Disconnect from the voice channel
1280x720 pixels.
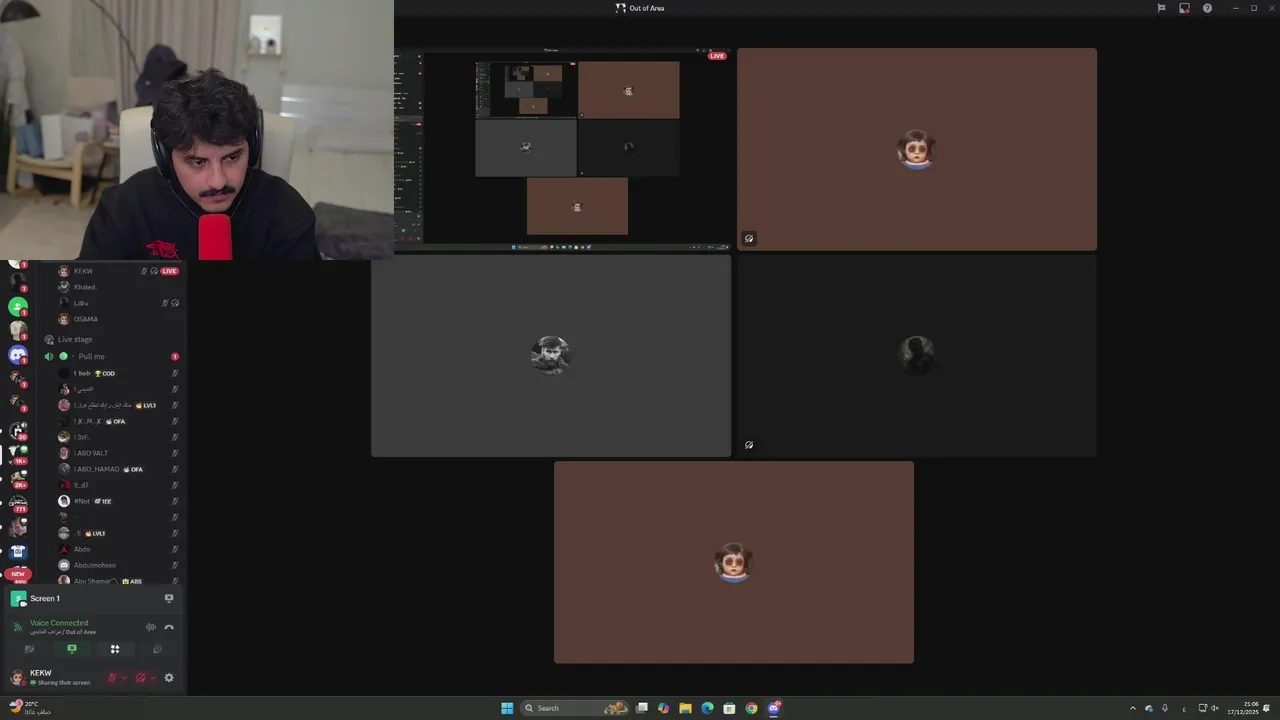pyautogui.click(x=169, y=627)
